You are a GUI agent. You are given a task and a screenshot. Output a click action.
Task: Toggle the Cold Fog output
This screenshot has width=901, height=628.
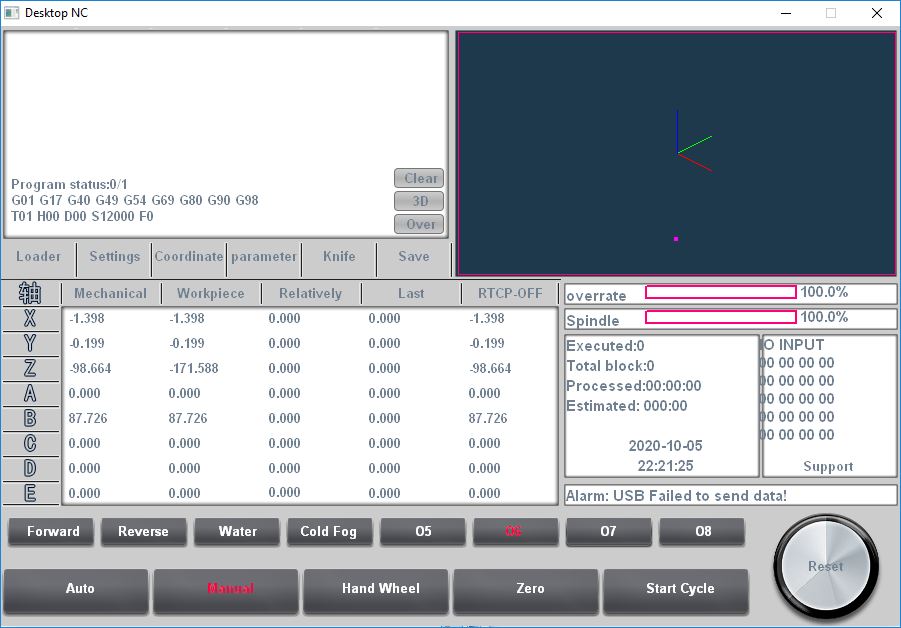coord(329,532)
